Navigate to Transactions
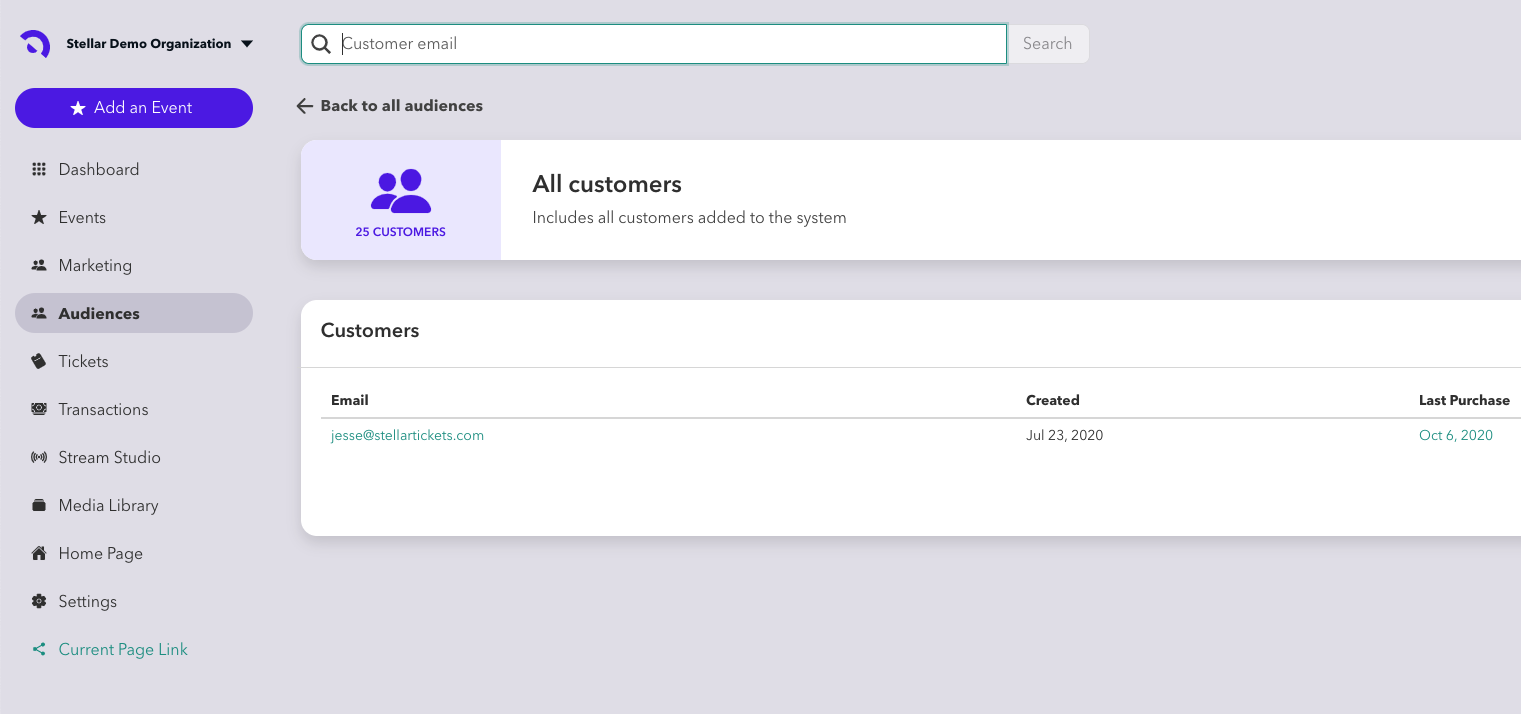This screenshot has height=714, width=1521. (x=134, y=409)
